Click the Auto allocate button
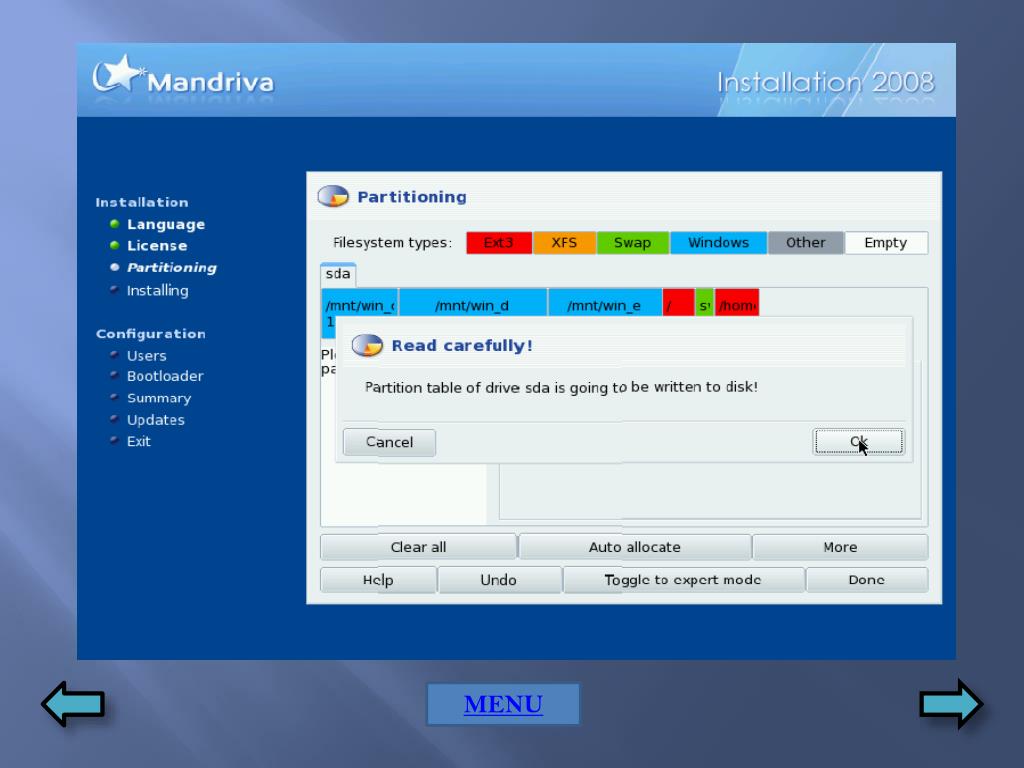This screenshot has width=1024, height=768. click(x=635, y=547)
